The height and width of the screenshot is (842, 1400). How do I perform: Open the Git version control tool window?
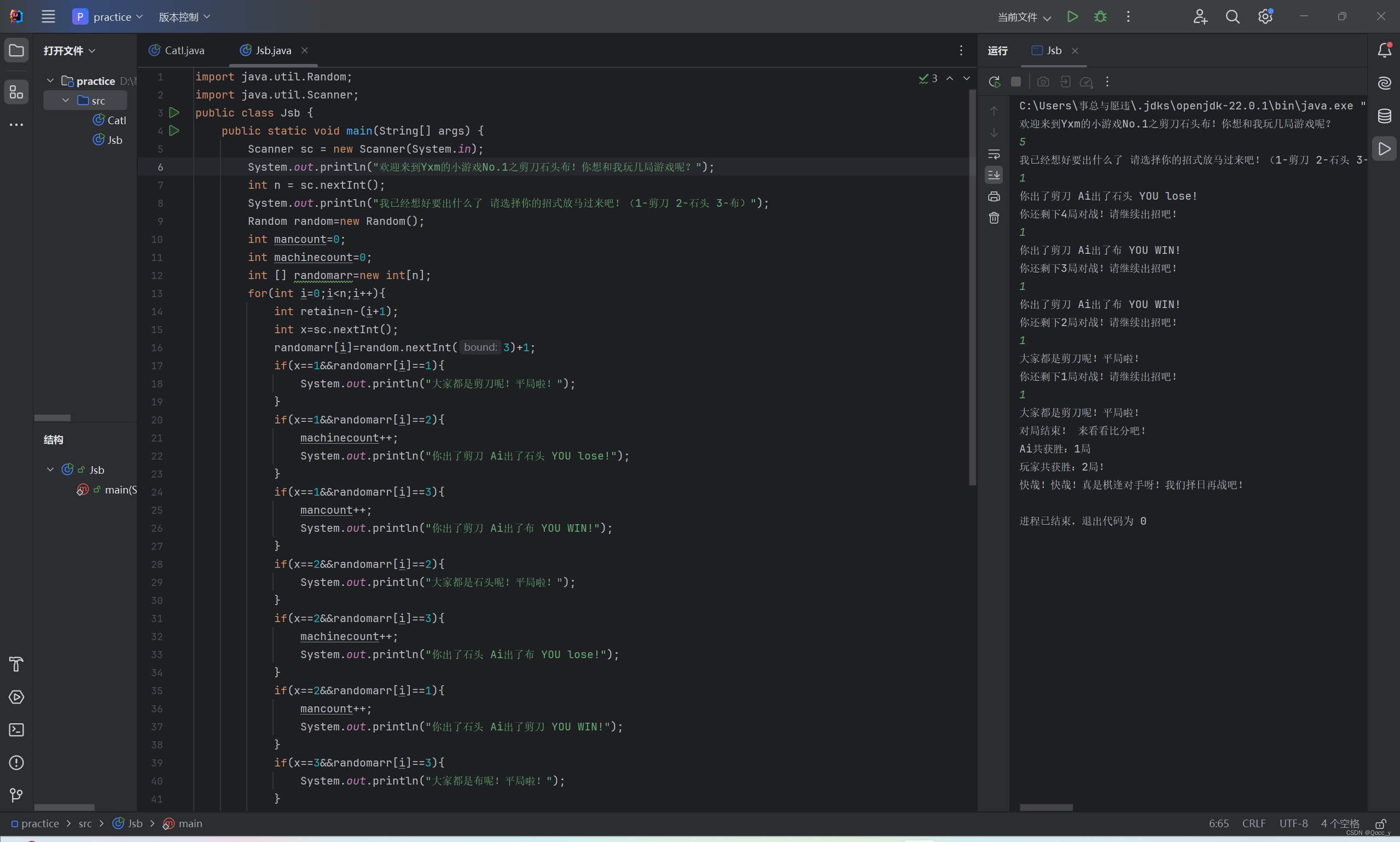[16, 795]
